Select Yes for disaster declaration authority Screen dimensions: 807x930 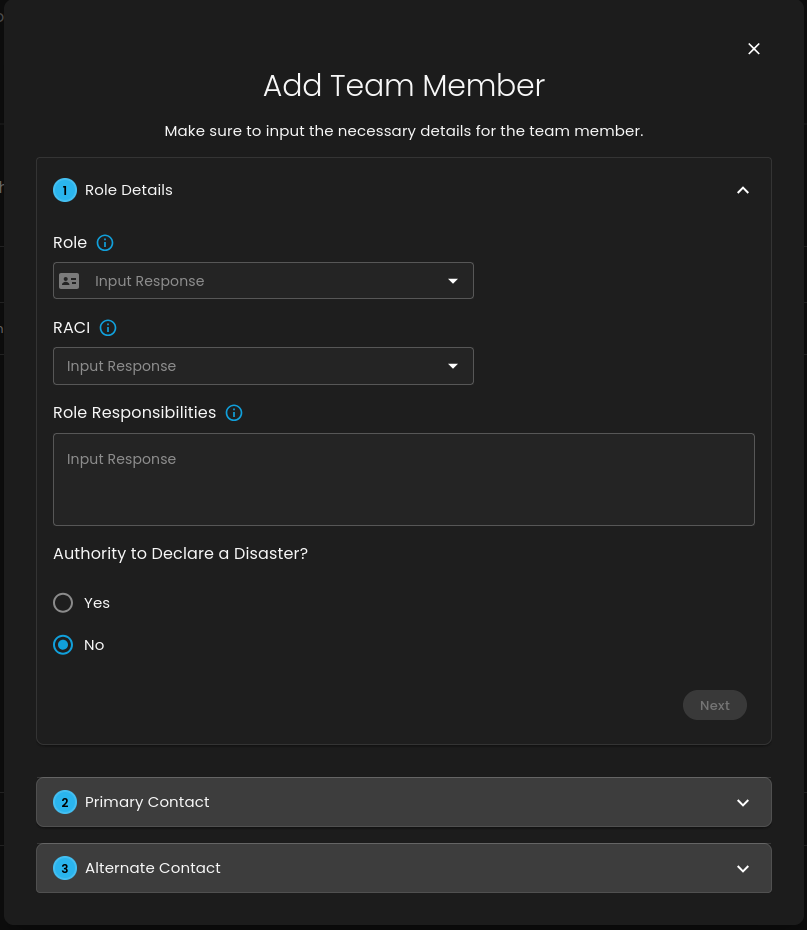63,603
